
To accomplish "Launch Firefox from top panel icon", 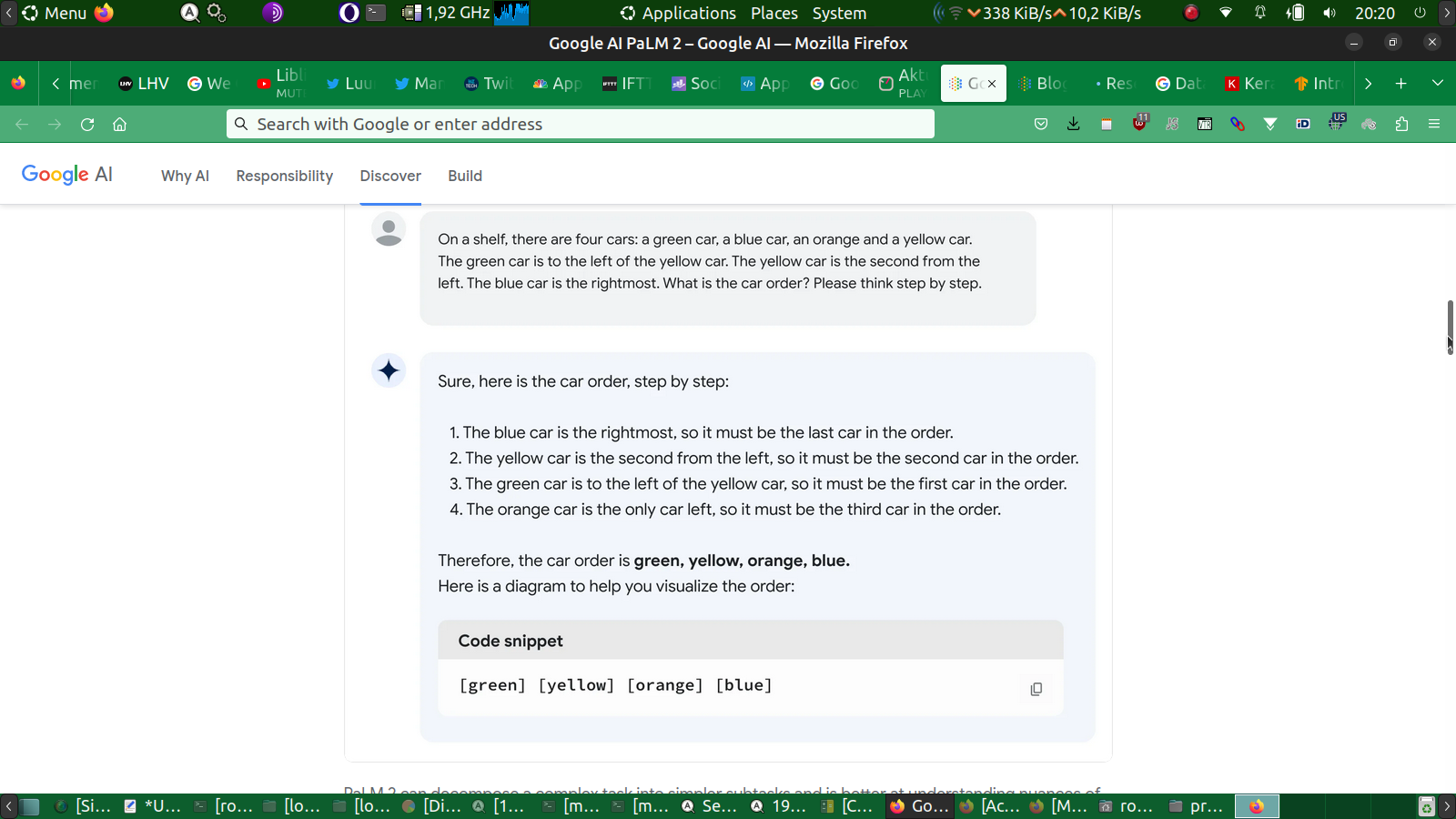I will (104, 13).
